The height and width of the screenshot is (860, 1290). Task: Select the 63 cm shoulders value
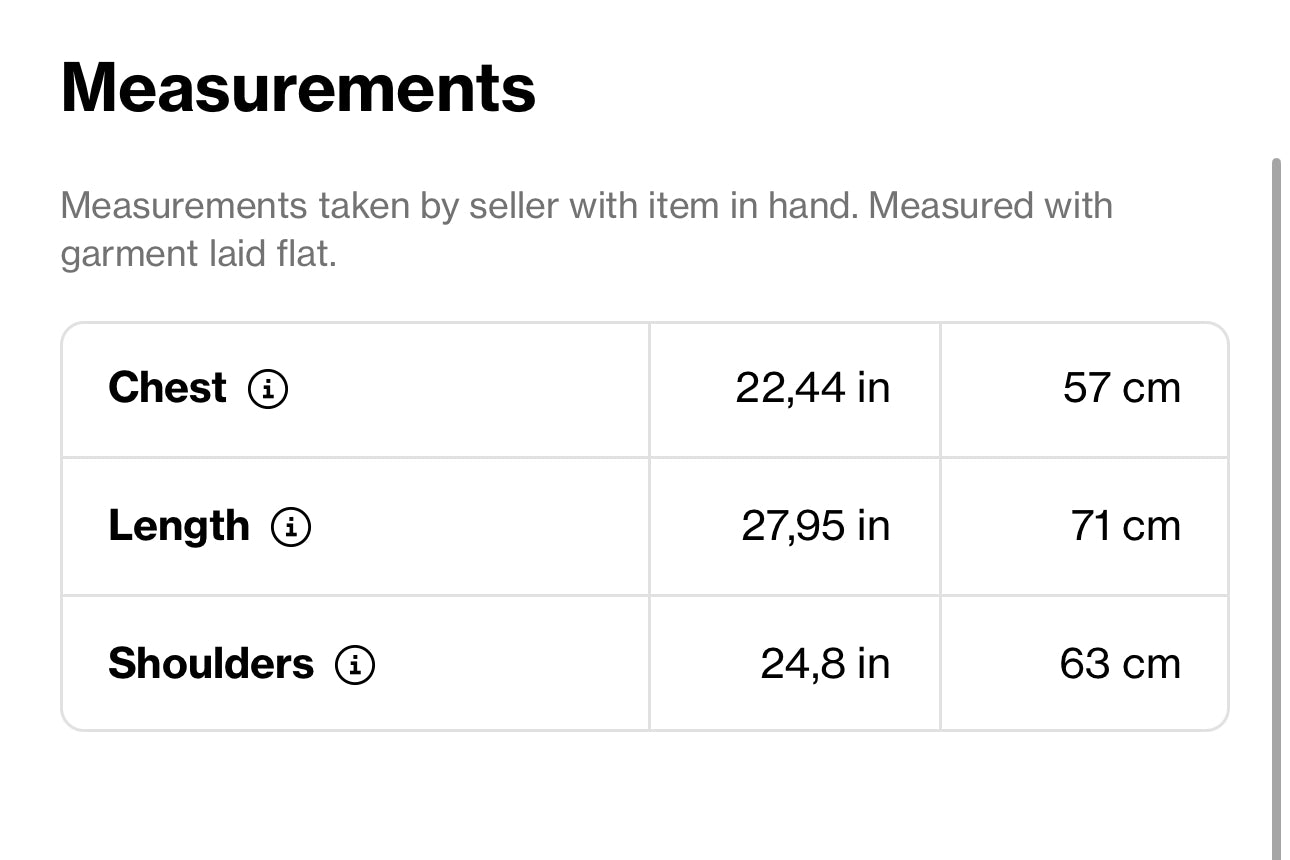pyautogui.click(x=1120, y=664)
